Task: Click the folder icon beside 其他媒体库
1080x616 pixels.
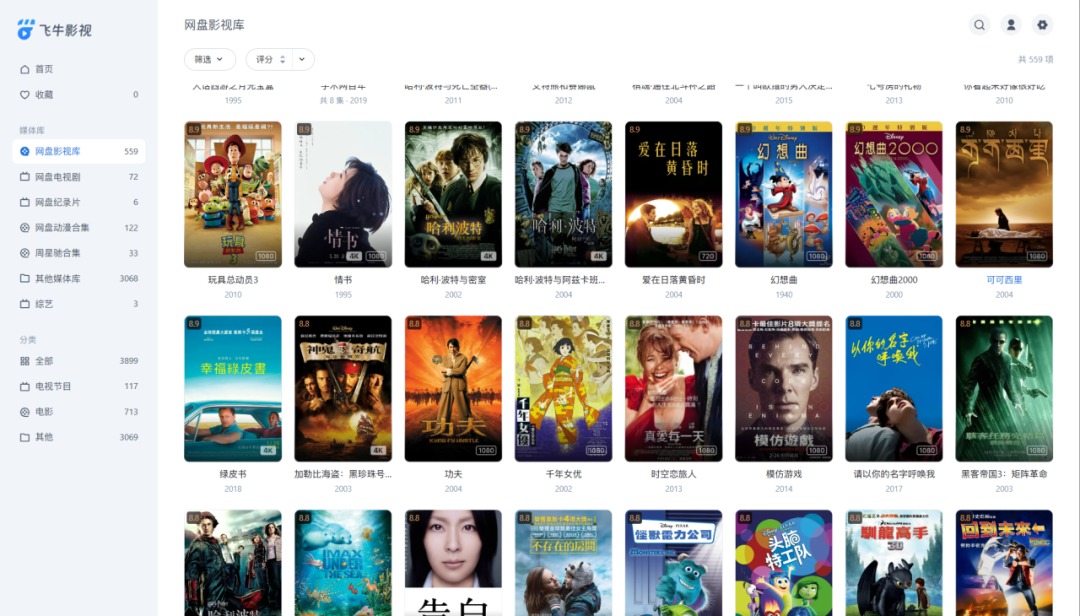Action: tap(25, 278)
